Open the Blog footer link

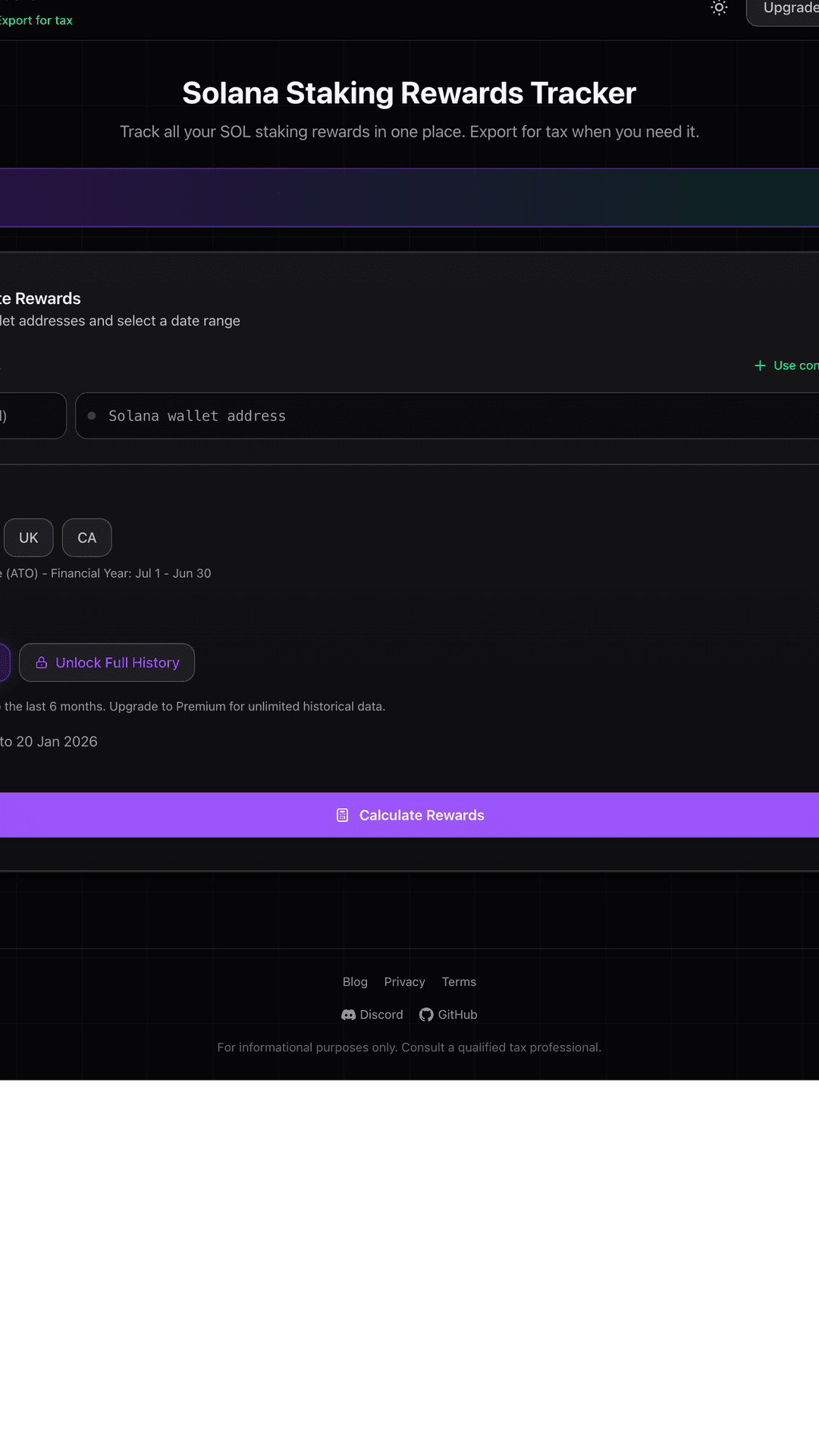point(355,982)
